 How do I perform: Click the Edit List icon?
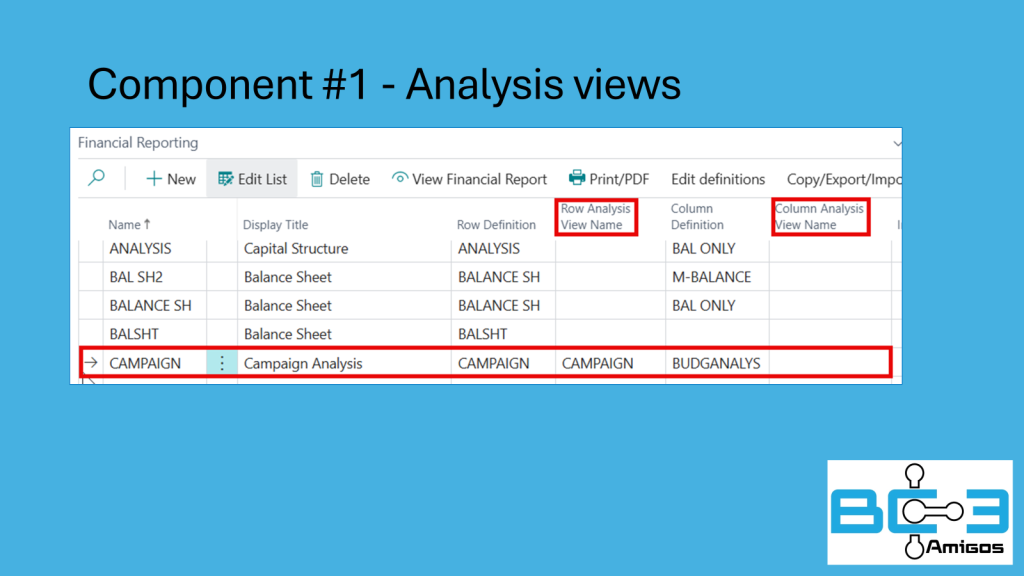pyautogui.click(x=225, y=179)
